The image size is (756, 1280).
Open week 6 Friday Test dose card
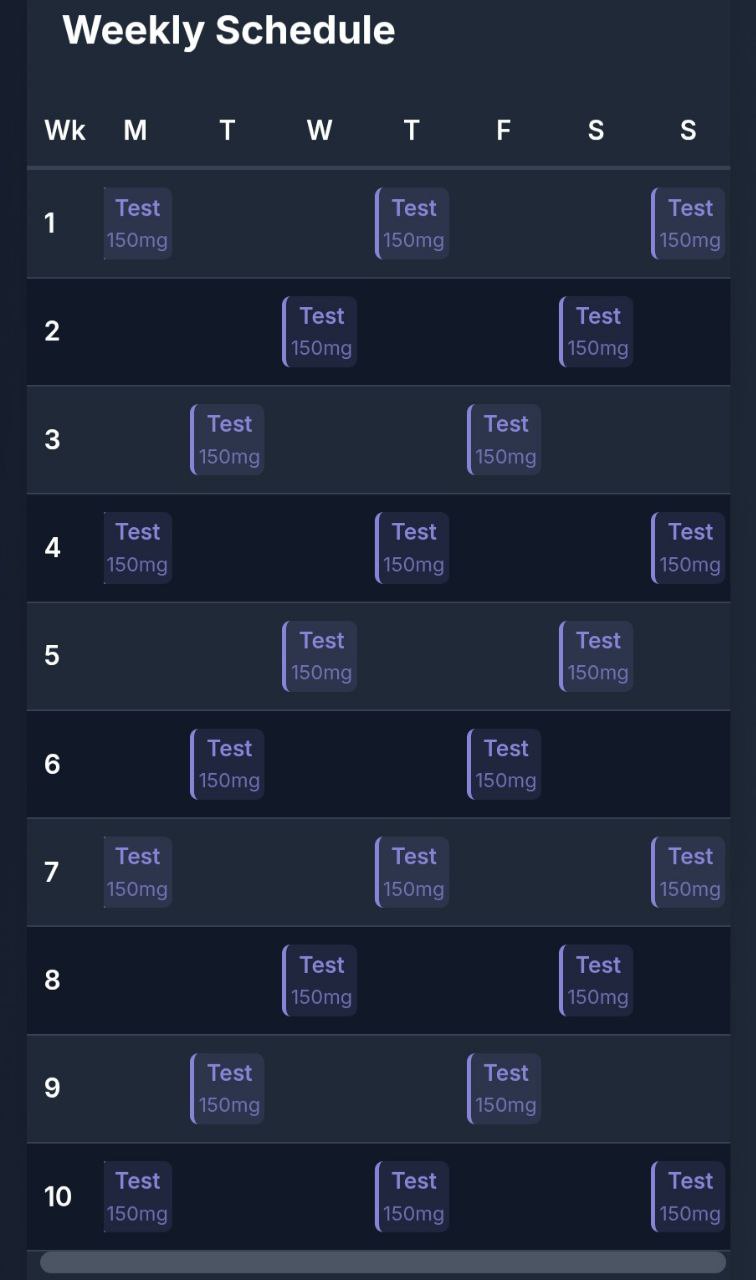pos(505,763)
